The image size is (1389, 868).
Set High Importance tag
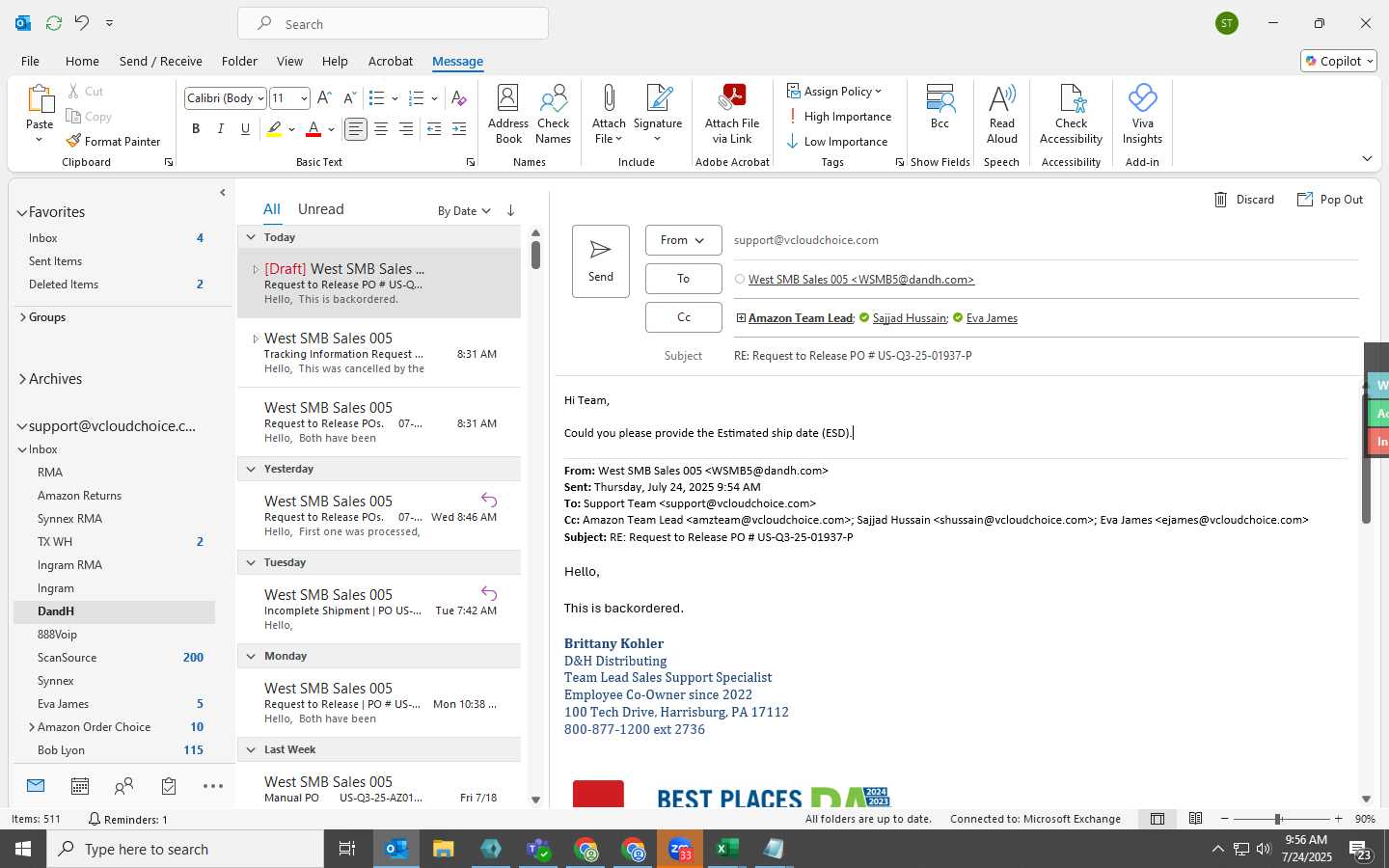[839, 117]
